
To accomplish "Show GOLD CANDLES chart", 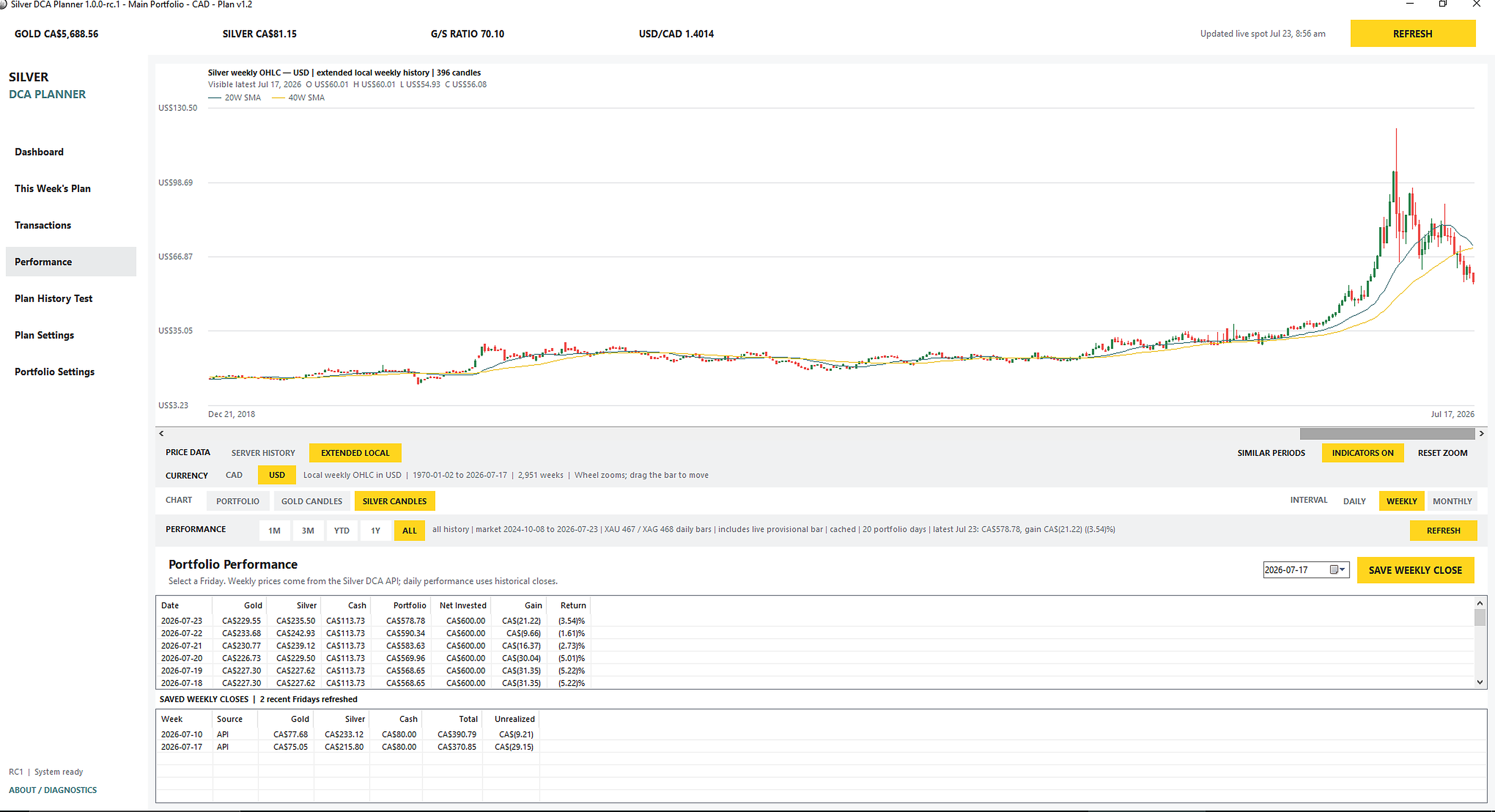I will click(x=312, y=501).
